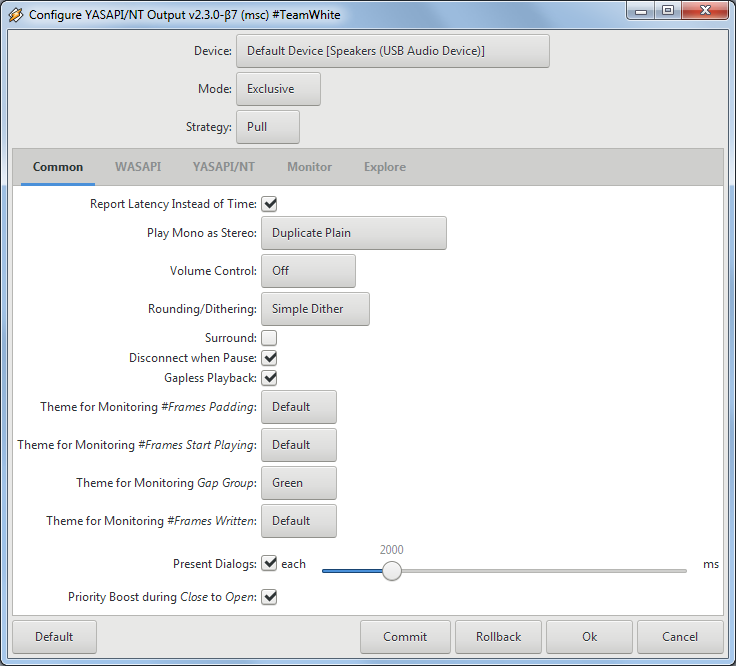The image size is (736, 666).
Task: Change the Simple Dither rounding option
Action: [x=315, y=309]
